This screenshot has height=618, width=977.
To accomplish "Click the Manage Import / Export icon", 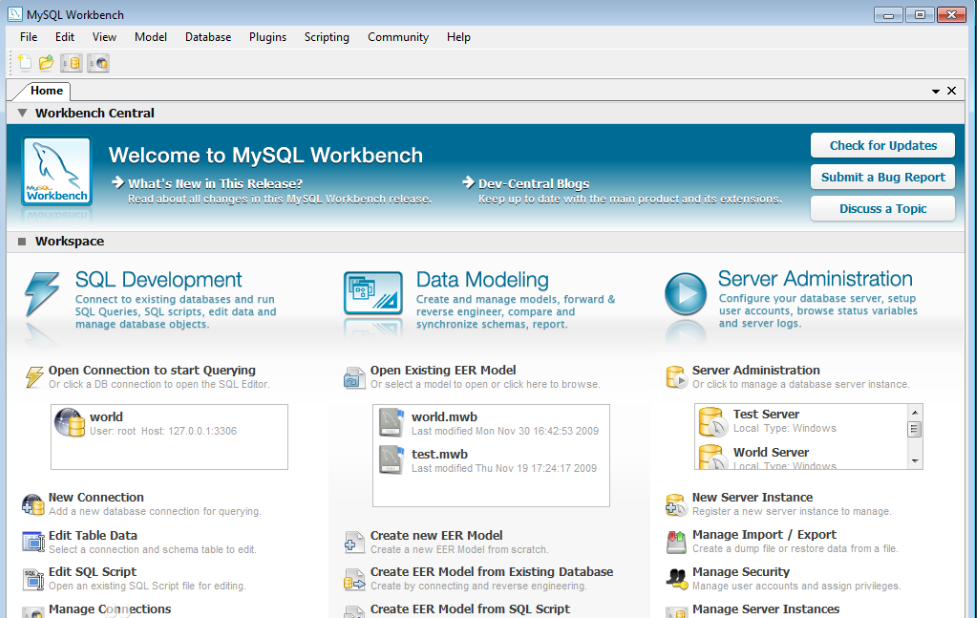I will click(676, 541).
